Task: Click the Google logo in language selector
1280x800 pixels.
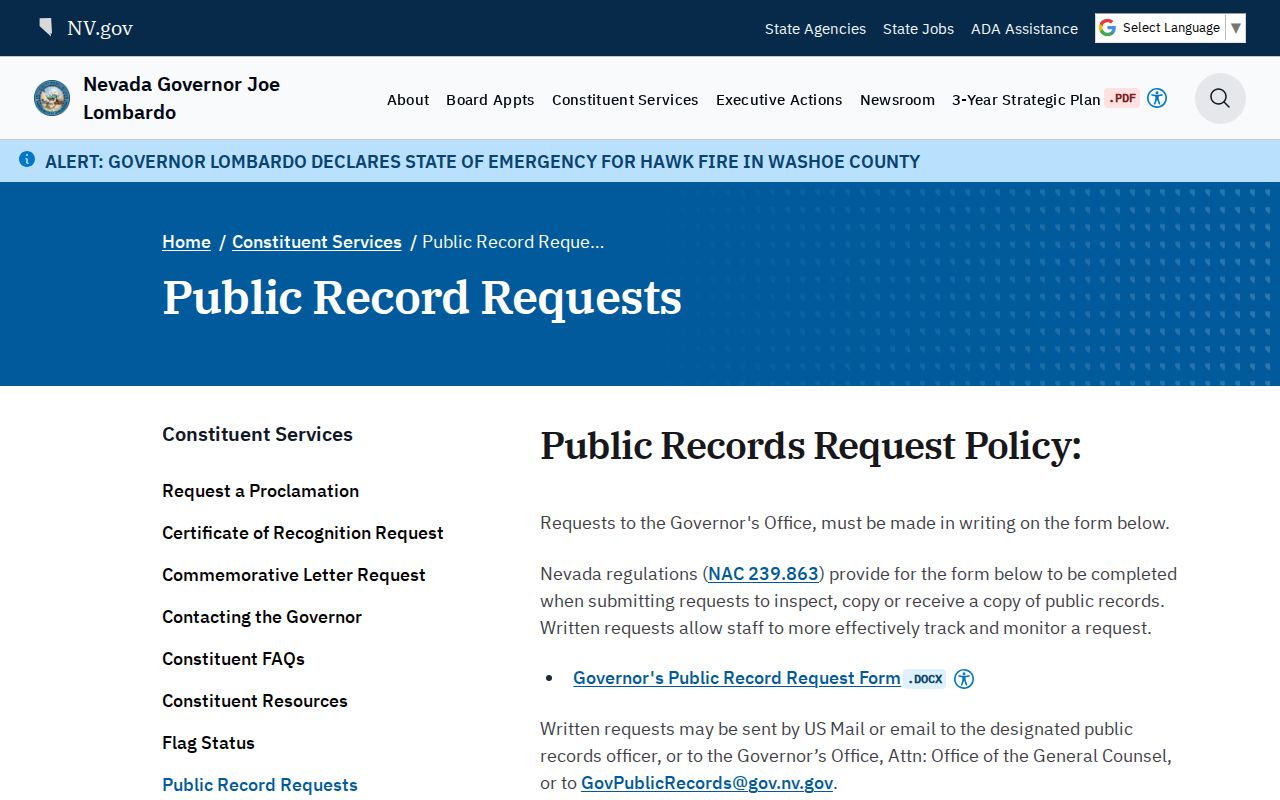Action: point(1107,28)
